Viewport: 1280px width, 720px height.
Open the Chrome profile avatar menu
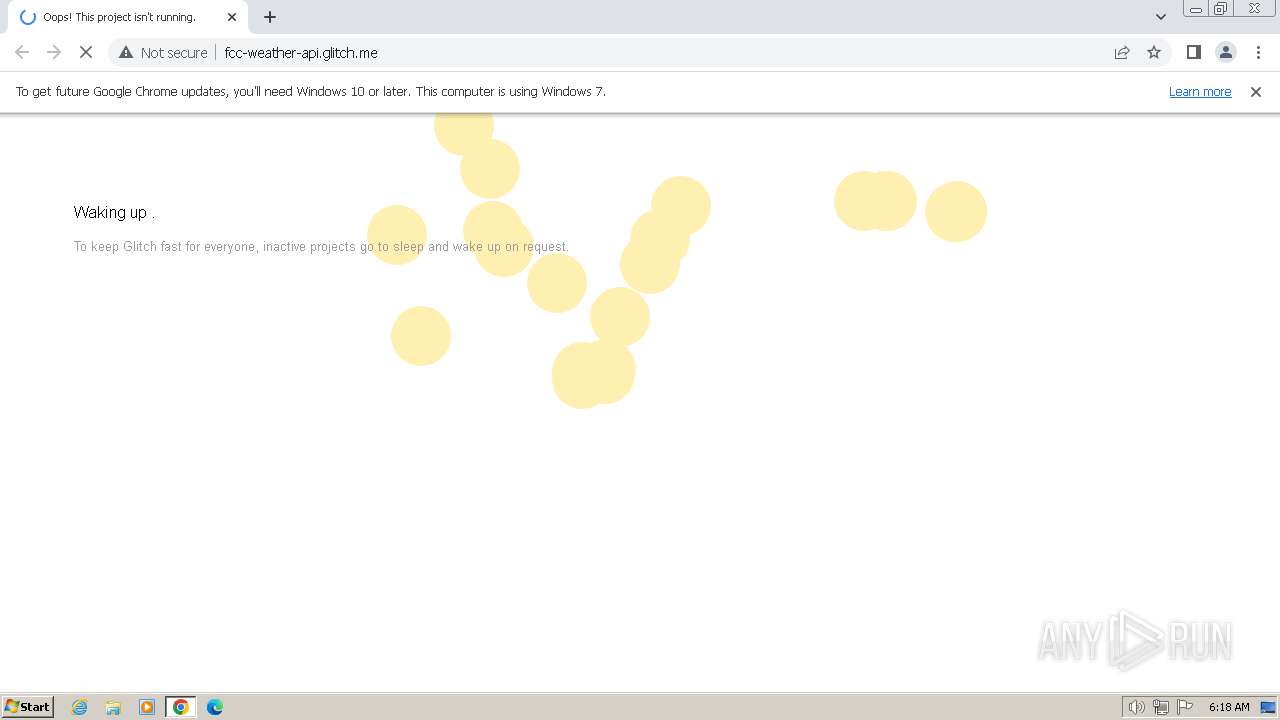pyautogui.click(x=1225, y=52)
